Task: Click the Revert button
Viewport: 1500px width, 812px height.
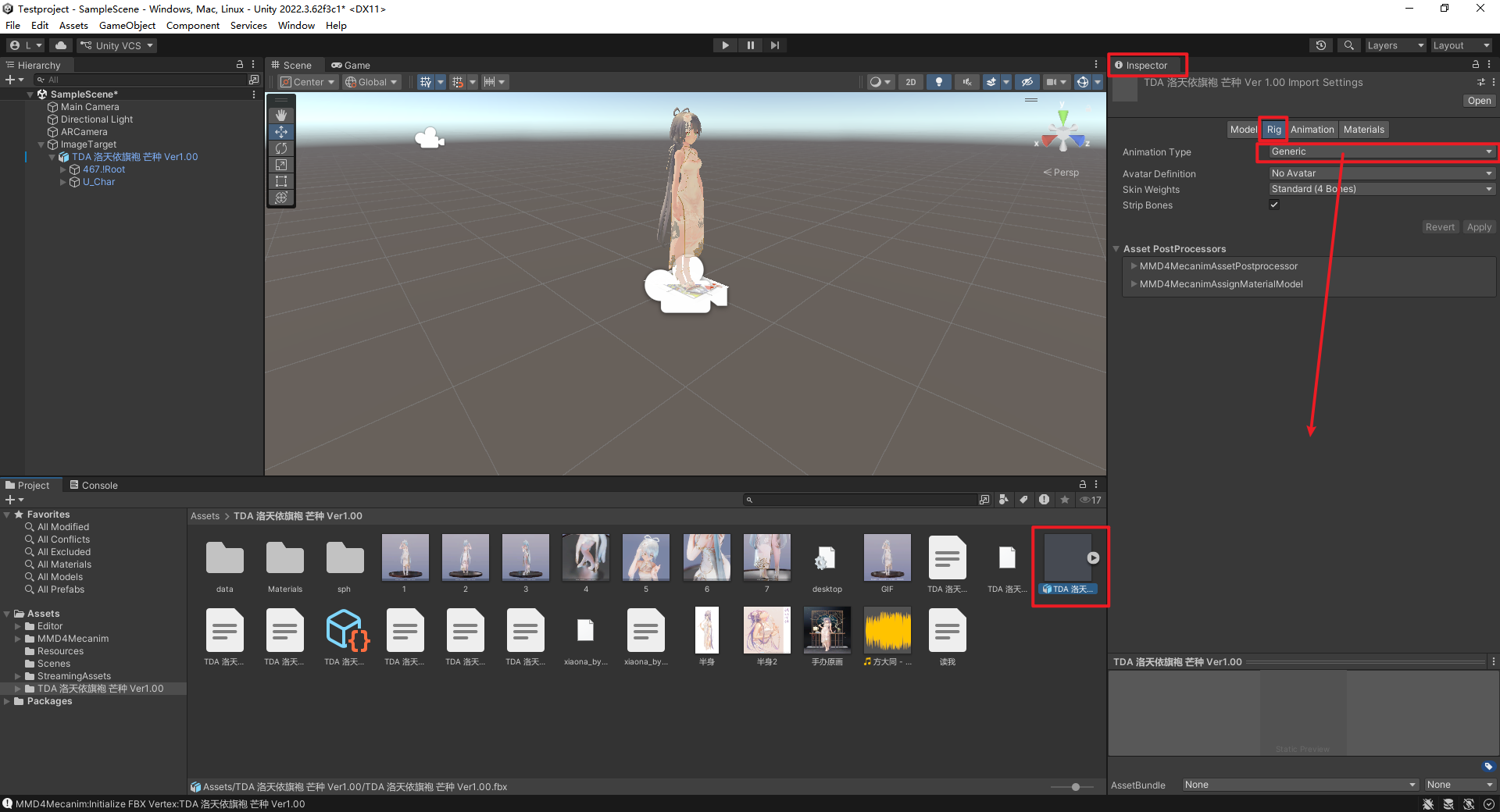Action: coord(1440,227)
